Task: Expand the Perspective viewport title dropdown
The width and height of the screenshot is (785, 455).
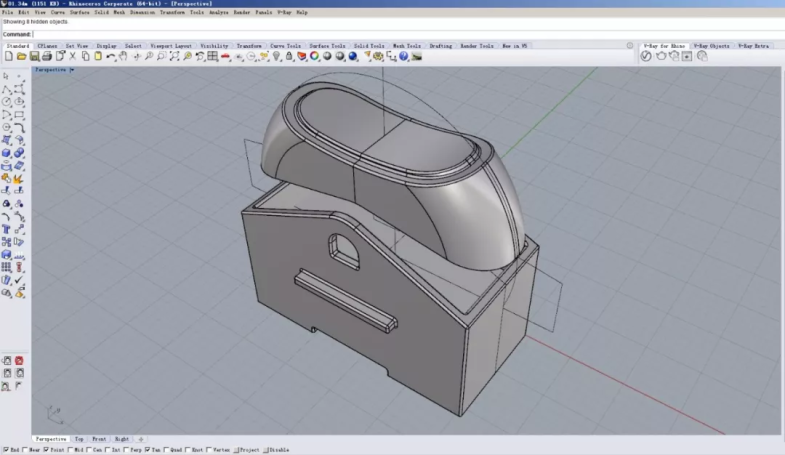Action: click(72, 70)
